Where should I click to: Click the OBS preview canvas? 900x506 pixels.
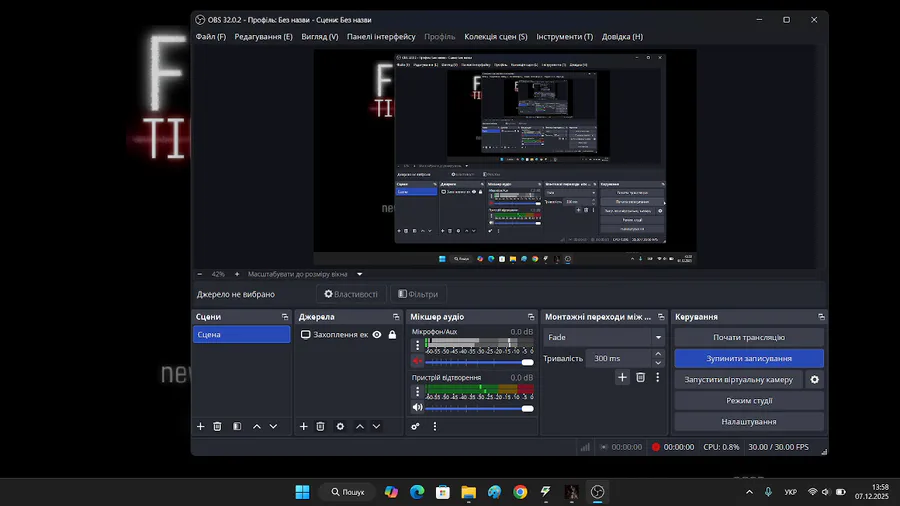coord(505,157)
